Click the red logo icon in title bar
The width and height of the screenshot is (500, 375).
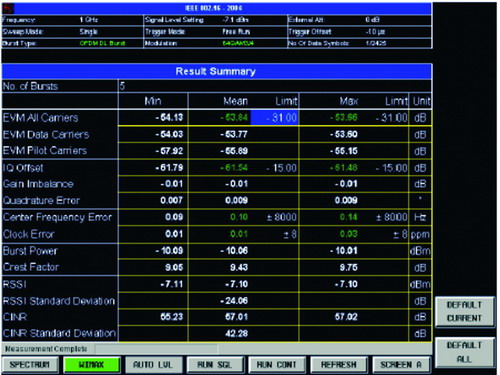[8, 8]
